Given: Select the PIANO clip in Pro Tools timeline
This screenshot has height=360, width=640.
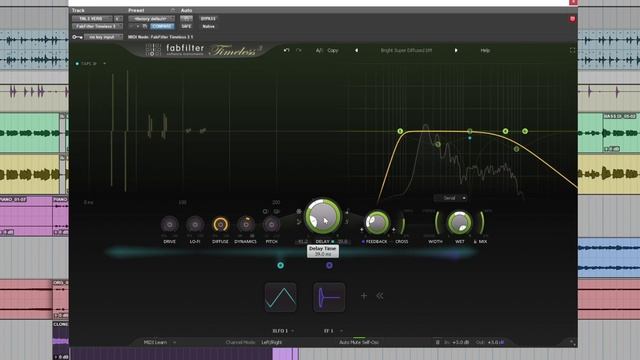Looking at the screenshot, I should 26,216.
